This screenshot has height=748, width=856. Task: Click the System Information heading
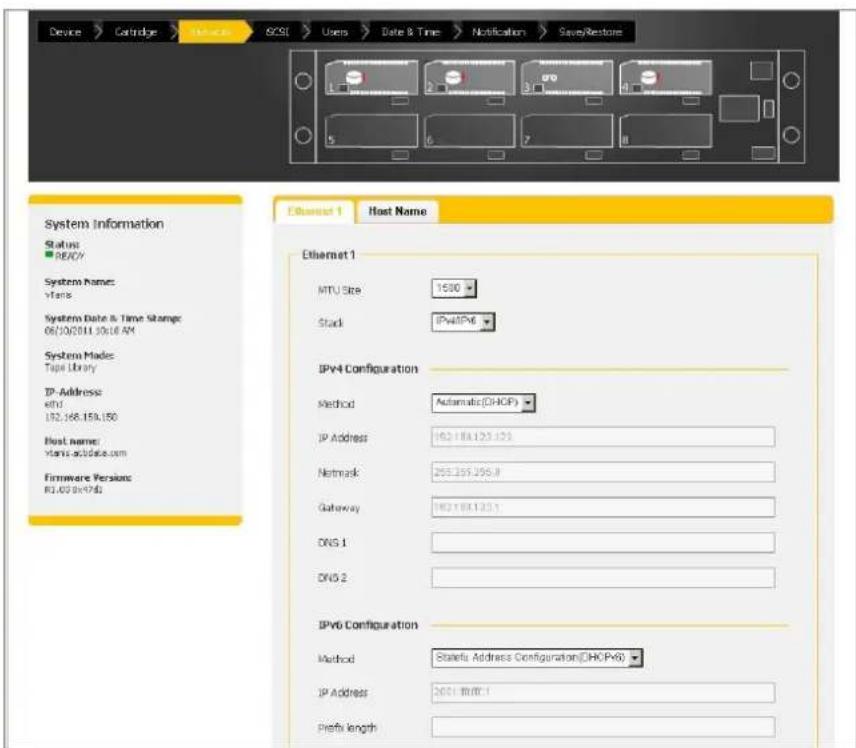pos(104,224)
